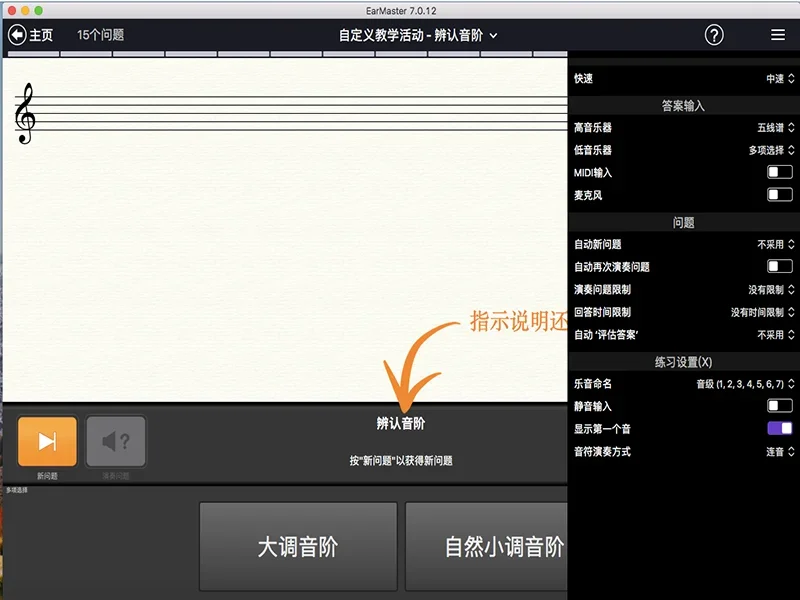This screenshot has height=600, width=800.
Task: Open the 自动新问题 dropdown
Action: [x=776, y=244]
